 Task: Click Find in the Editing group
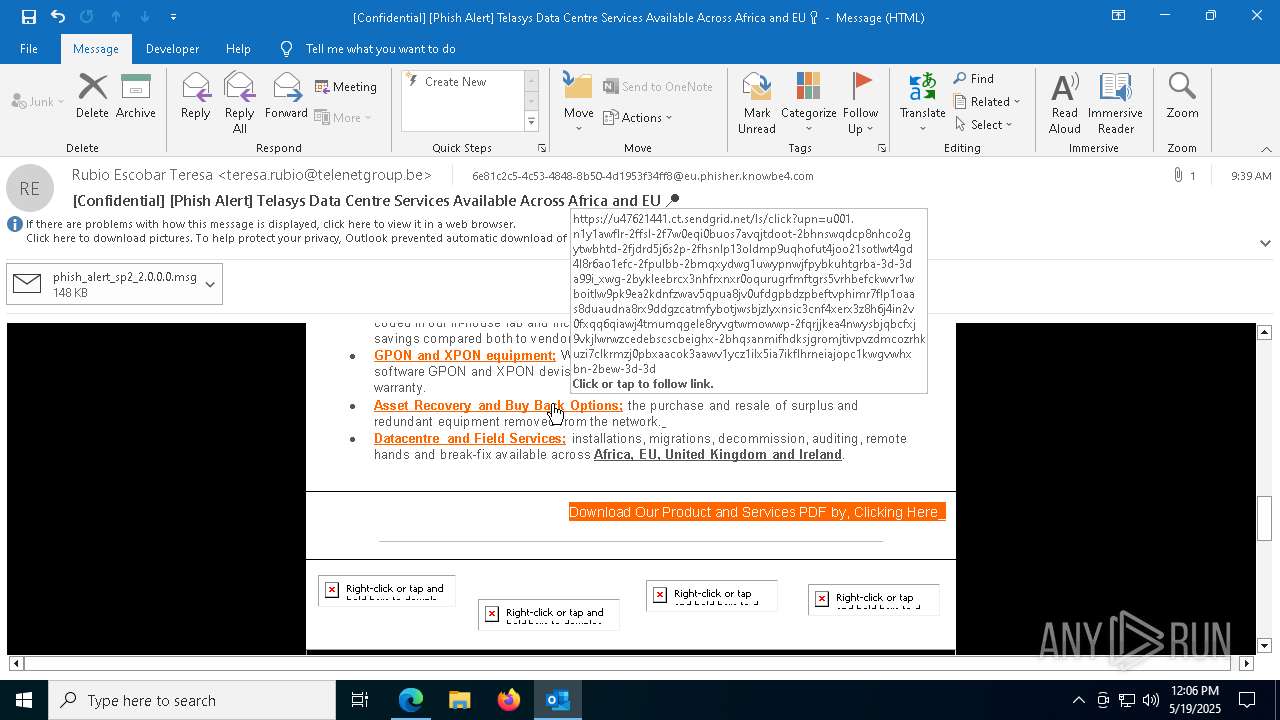pos(974,79)
